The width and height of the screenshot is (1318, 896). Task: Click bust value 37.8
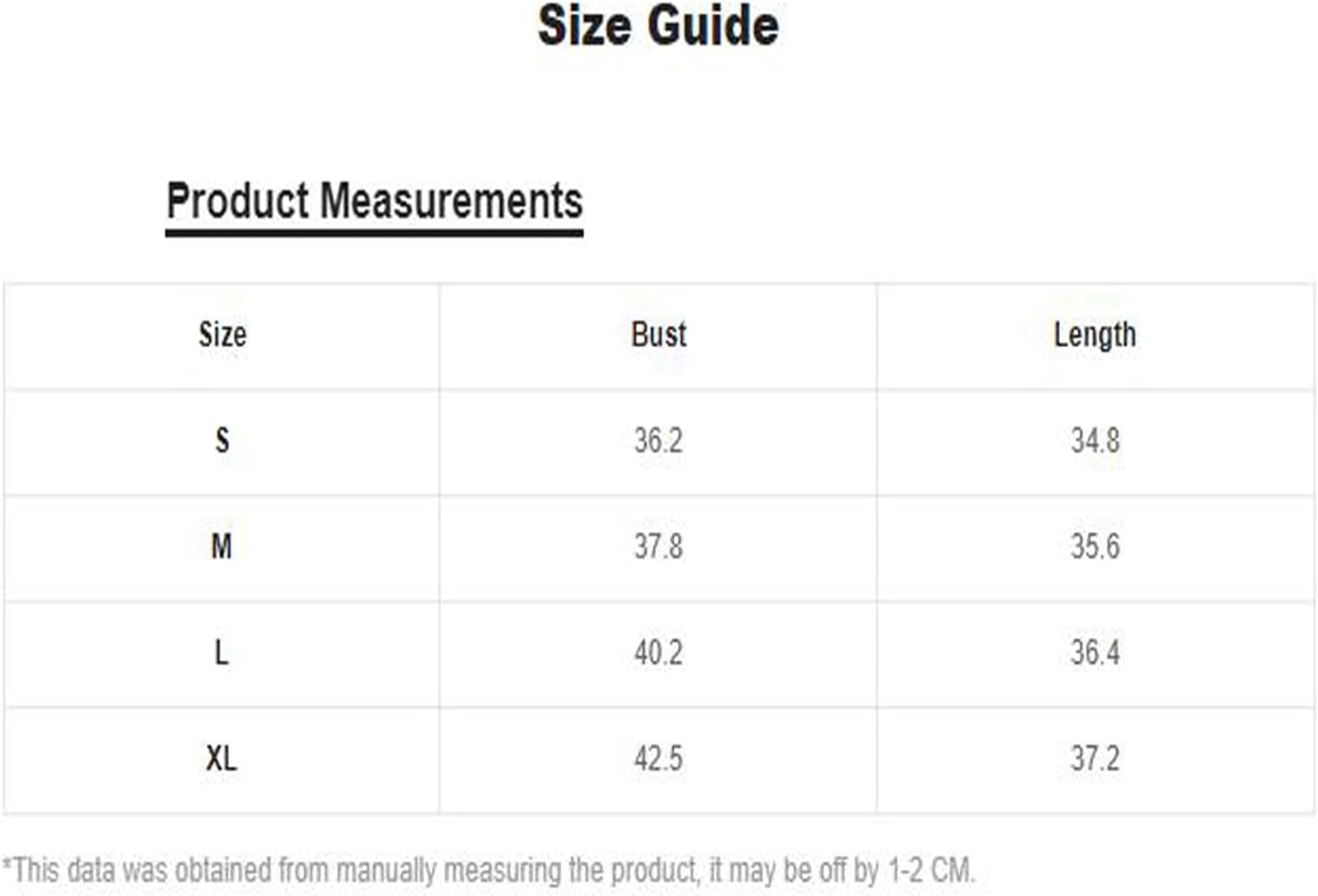click(658, 546)
